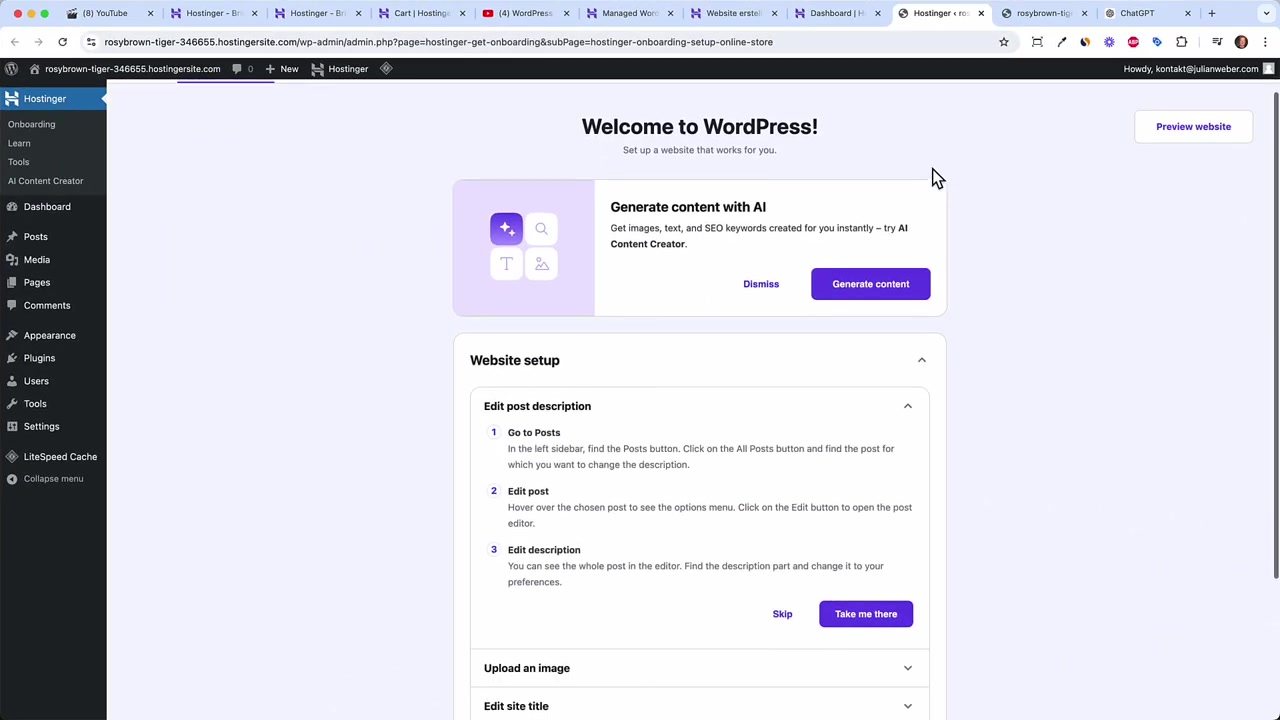
Task: Open the browser extensions puzzle icon
Action: click(x=1181, y=42)
